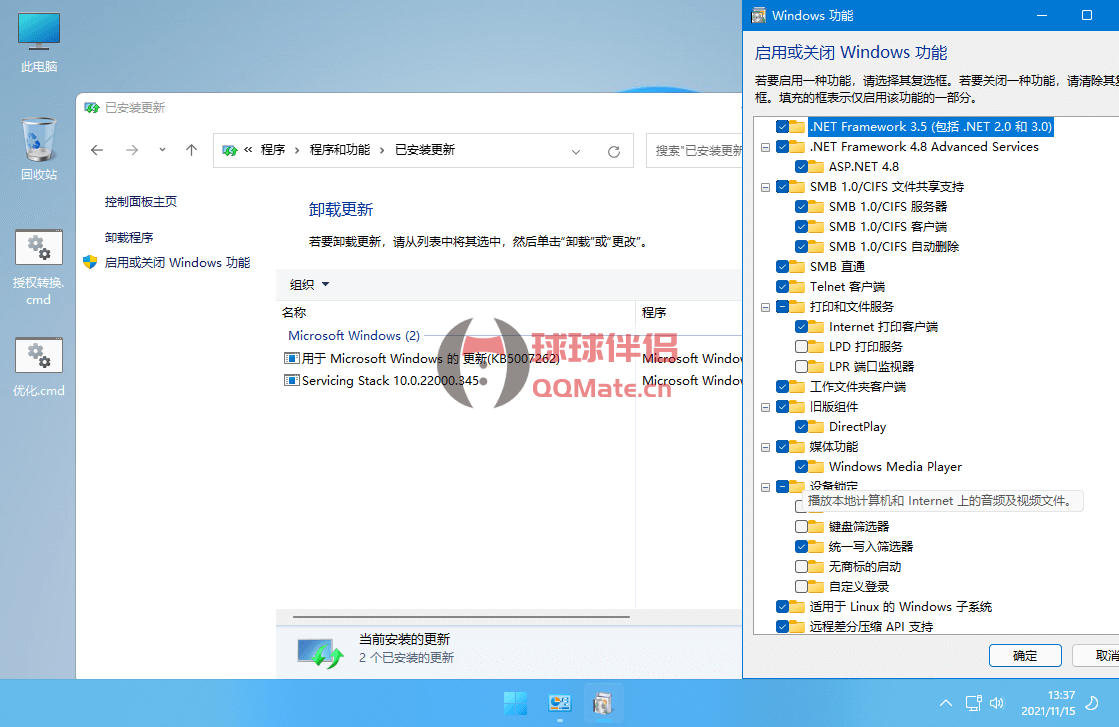The image size is (1119, 727).
Task: Collapse the 打印和文件服务 tree node
Action: tap(766, 307)
